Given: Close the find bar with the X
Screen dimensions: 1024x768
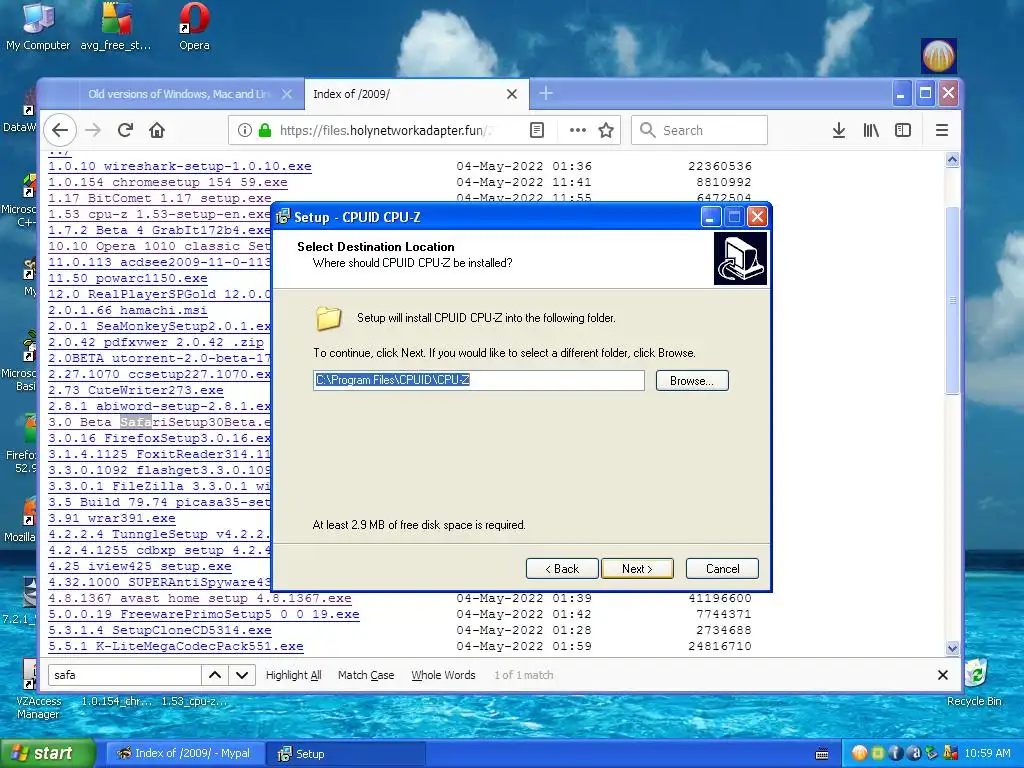Looking at the screenshot, I should tap(942, 675).
